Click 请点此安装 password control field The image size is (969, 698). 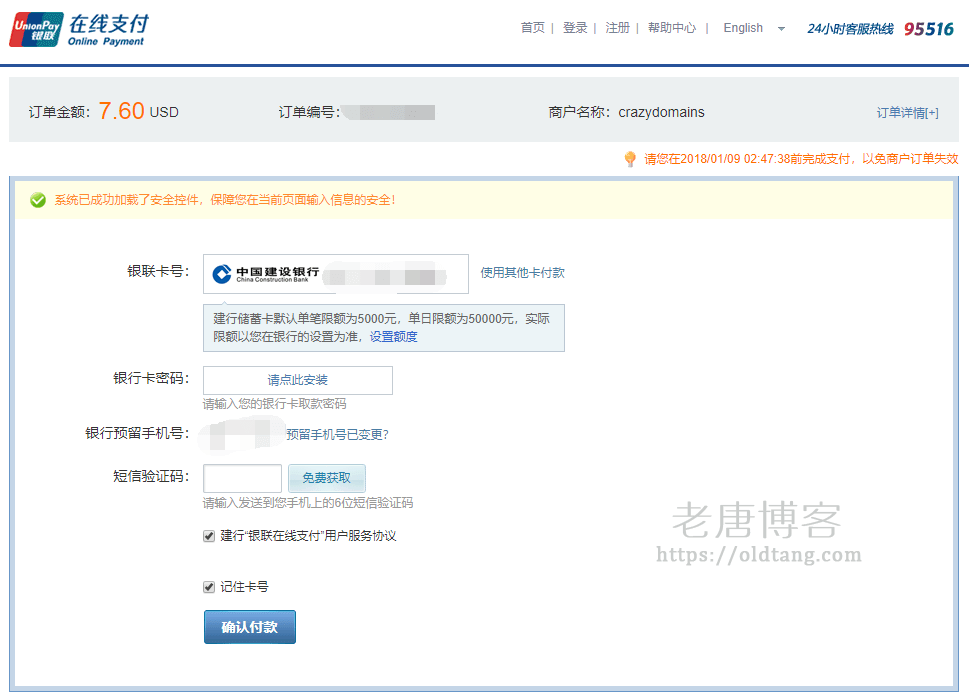click(x=297, y=380)
